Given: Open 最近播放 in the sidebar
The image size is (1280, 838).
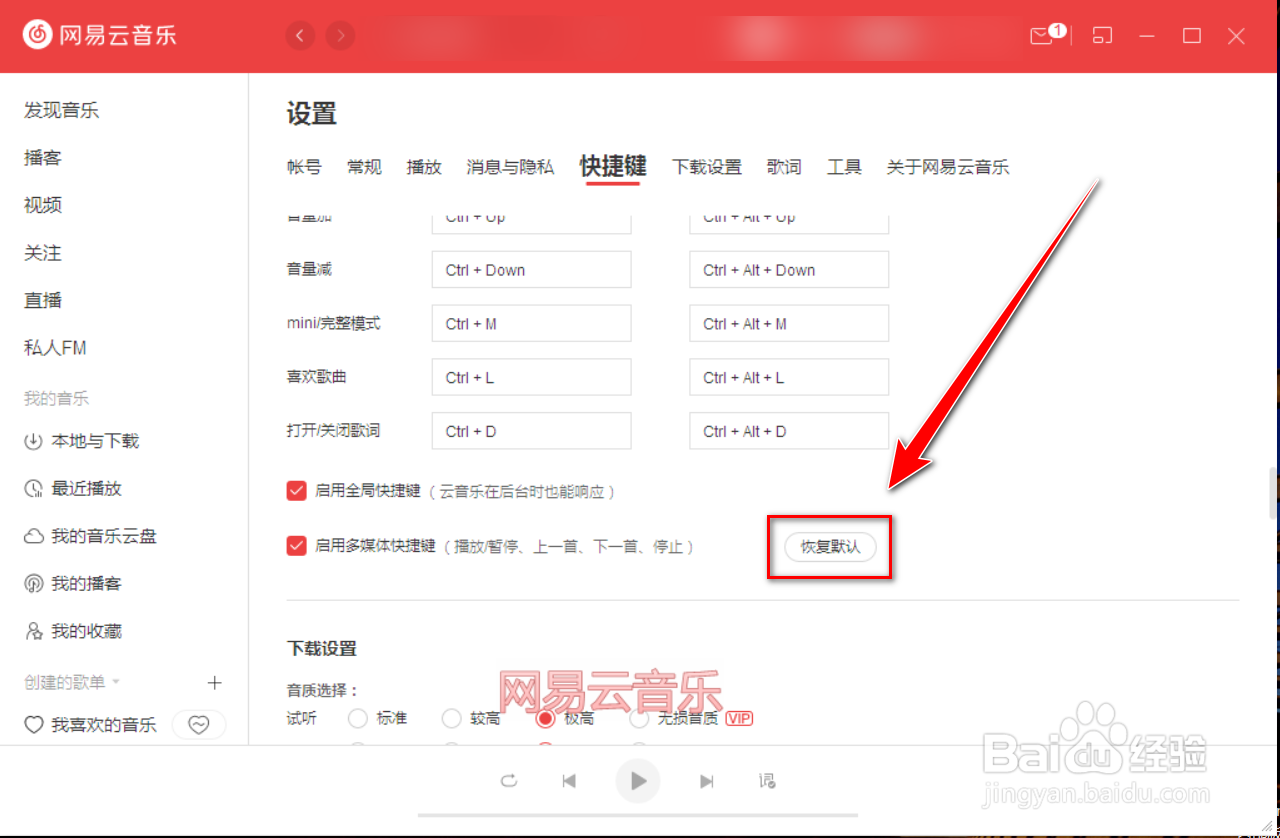Looking at the screenshot, I should [x=73, y=489].
